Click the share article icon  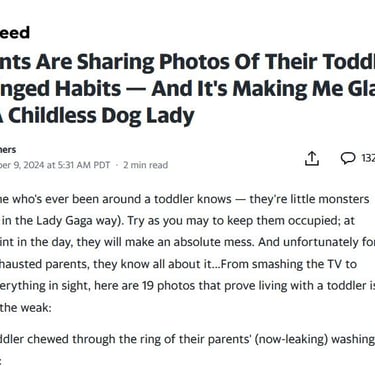[312, 159]
